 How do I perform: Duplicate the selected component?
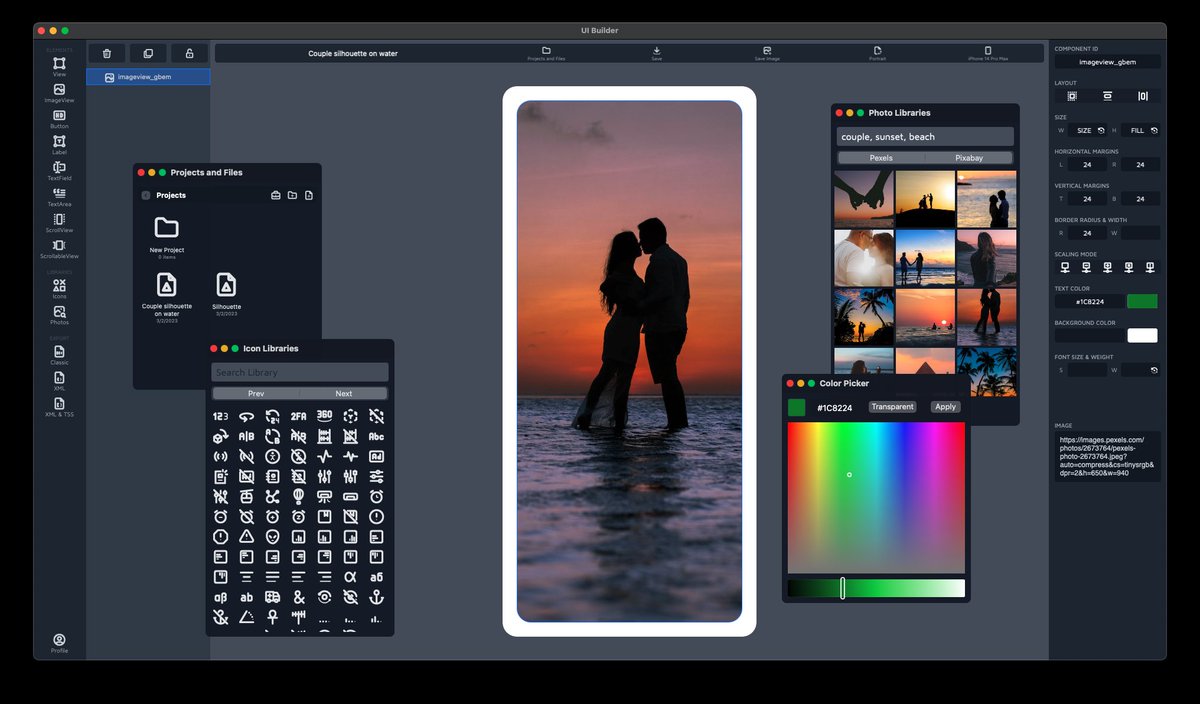pos(148,53)
